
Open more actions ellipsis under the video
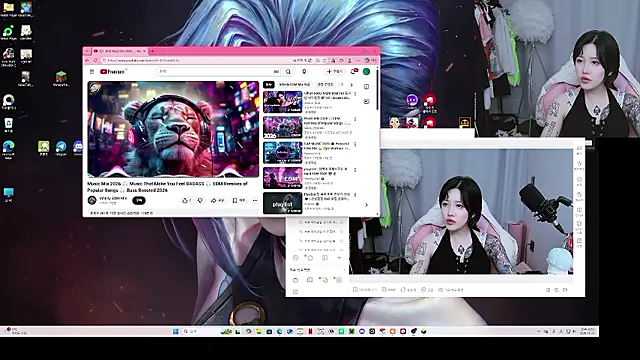pos(255,200)
